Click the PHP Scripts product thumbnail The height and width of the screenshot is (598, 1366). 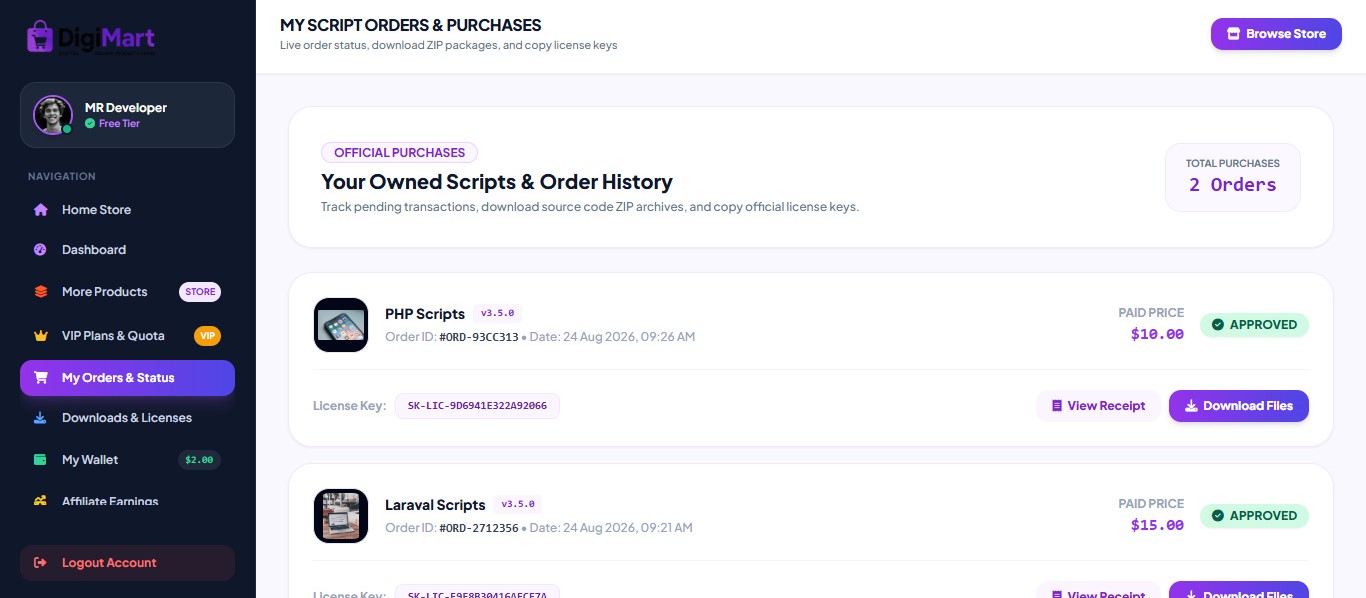pos(341,325)
